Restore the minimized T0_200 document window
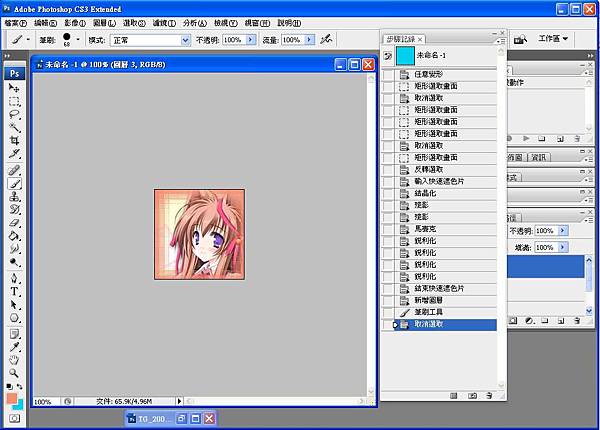Screen dimensions: 600x430 (181, 419)
